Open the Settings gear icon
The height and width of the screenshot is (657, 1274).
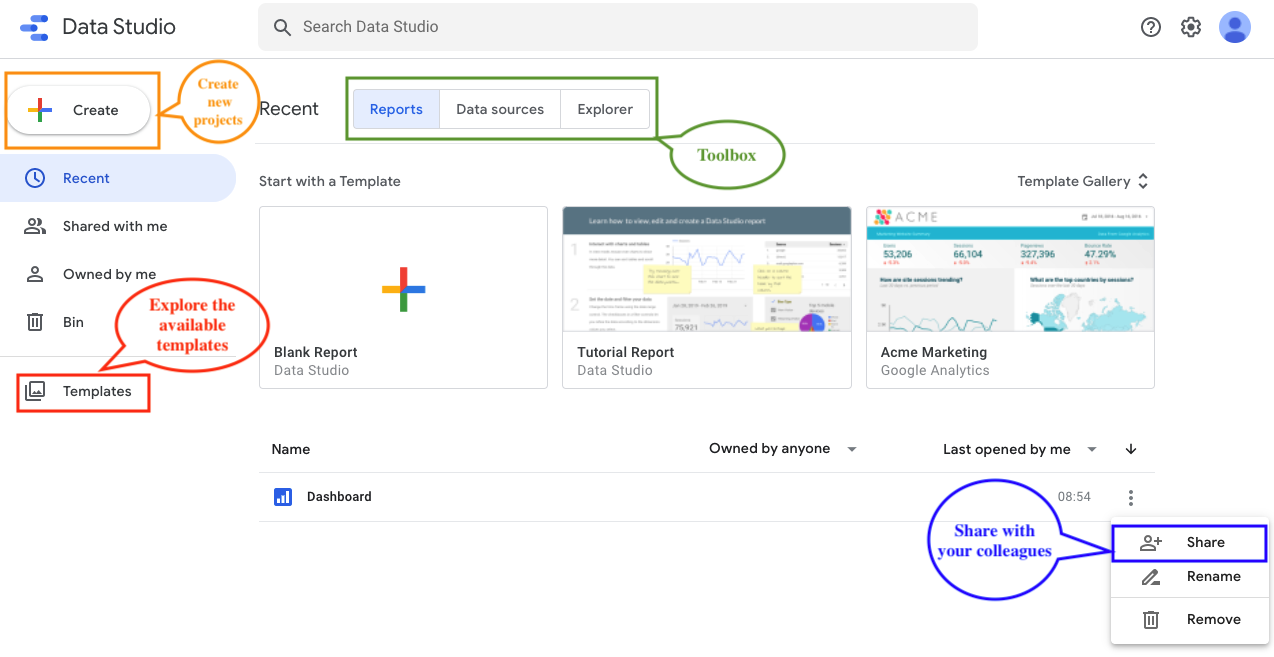pos(1190,27)
